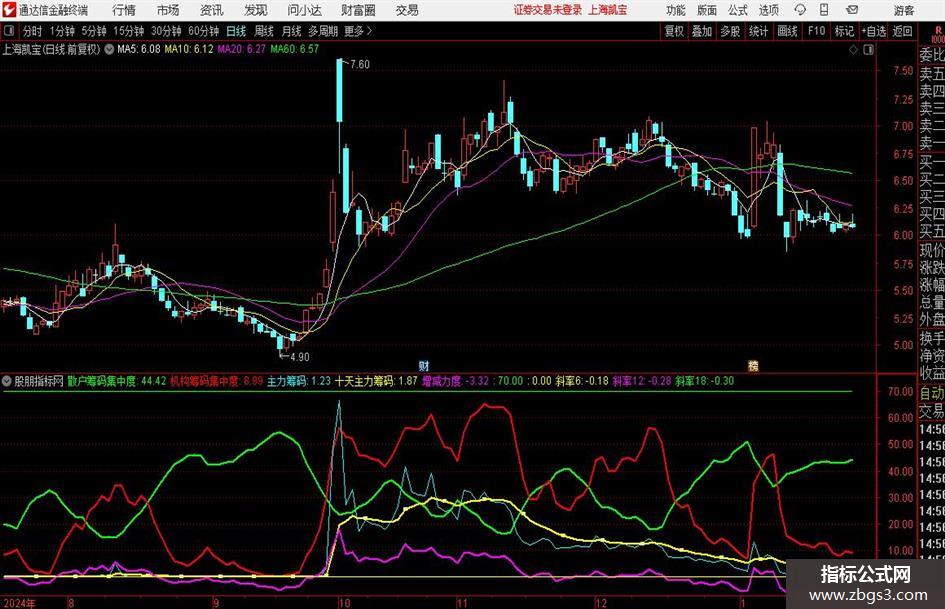Open the 财富圈 menu
The height and width of the screenshot is (609, 945).
358,10
